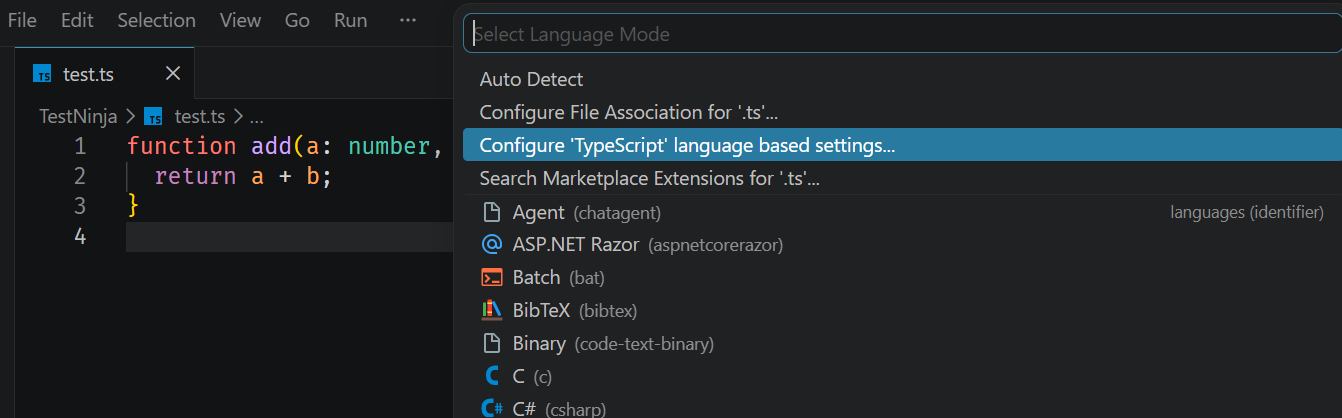Expand the breadcrumb ellipsis after test.ts
The width and height of the screenshot is (1342, 418).
256,116
